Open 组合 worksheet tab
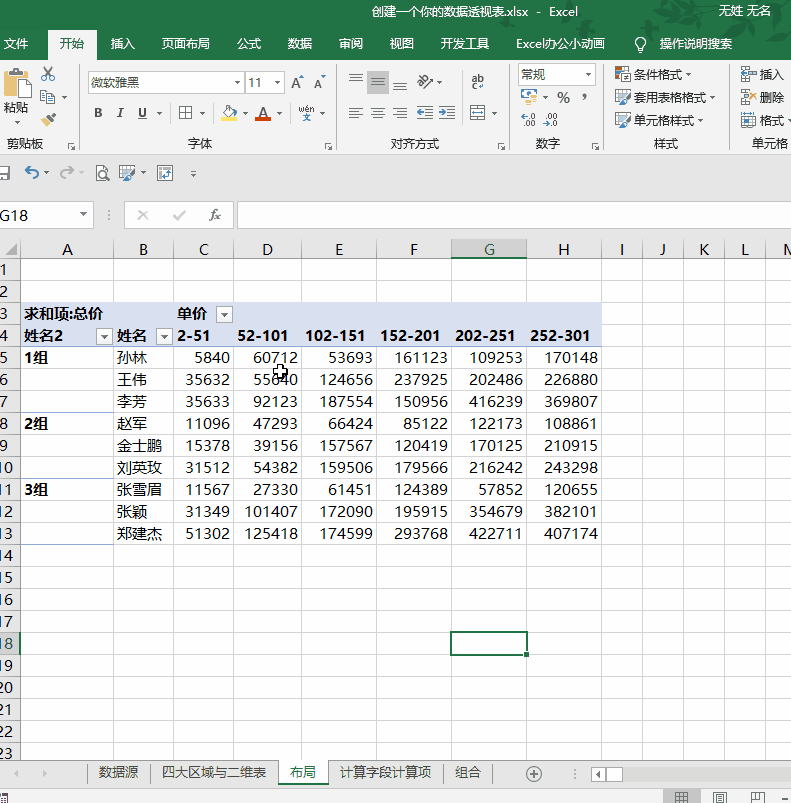This screenshot has height=803, width=791. (468, 772)
